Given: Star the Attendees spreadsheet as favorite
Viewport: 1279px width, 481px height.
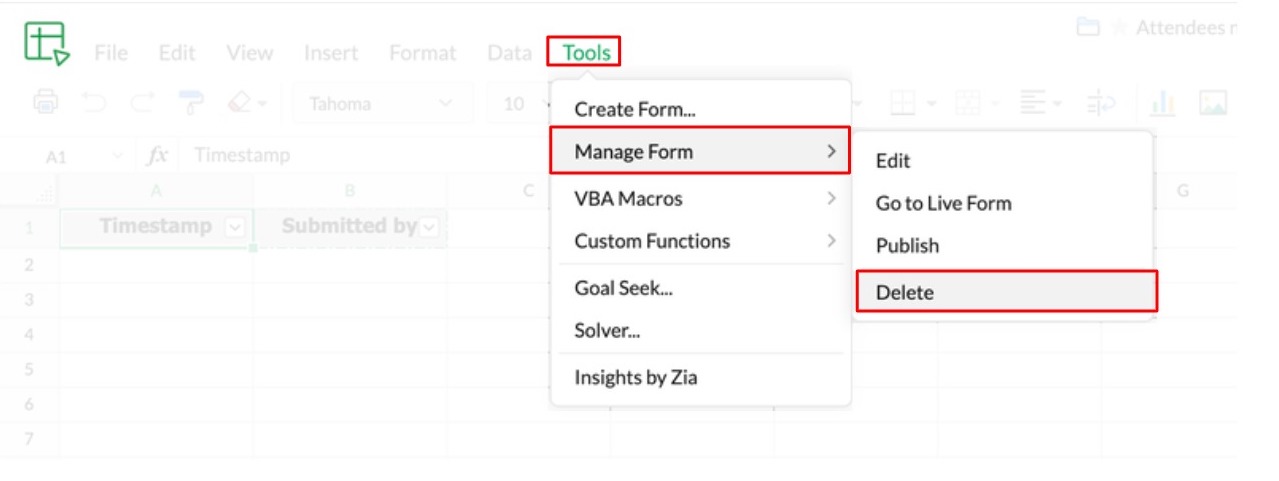Looking at the screenshot, I should click(1120, 28).
